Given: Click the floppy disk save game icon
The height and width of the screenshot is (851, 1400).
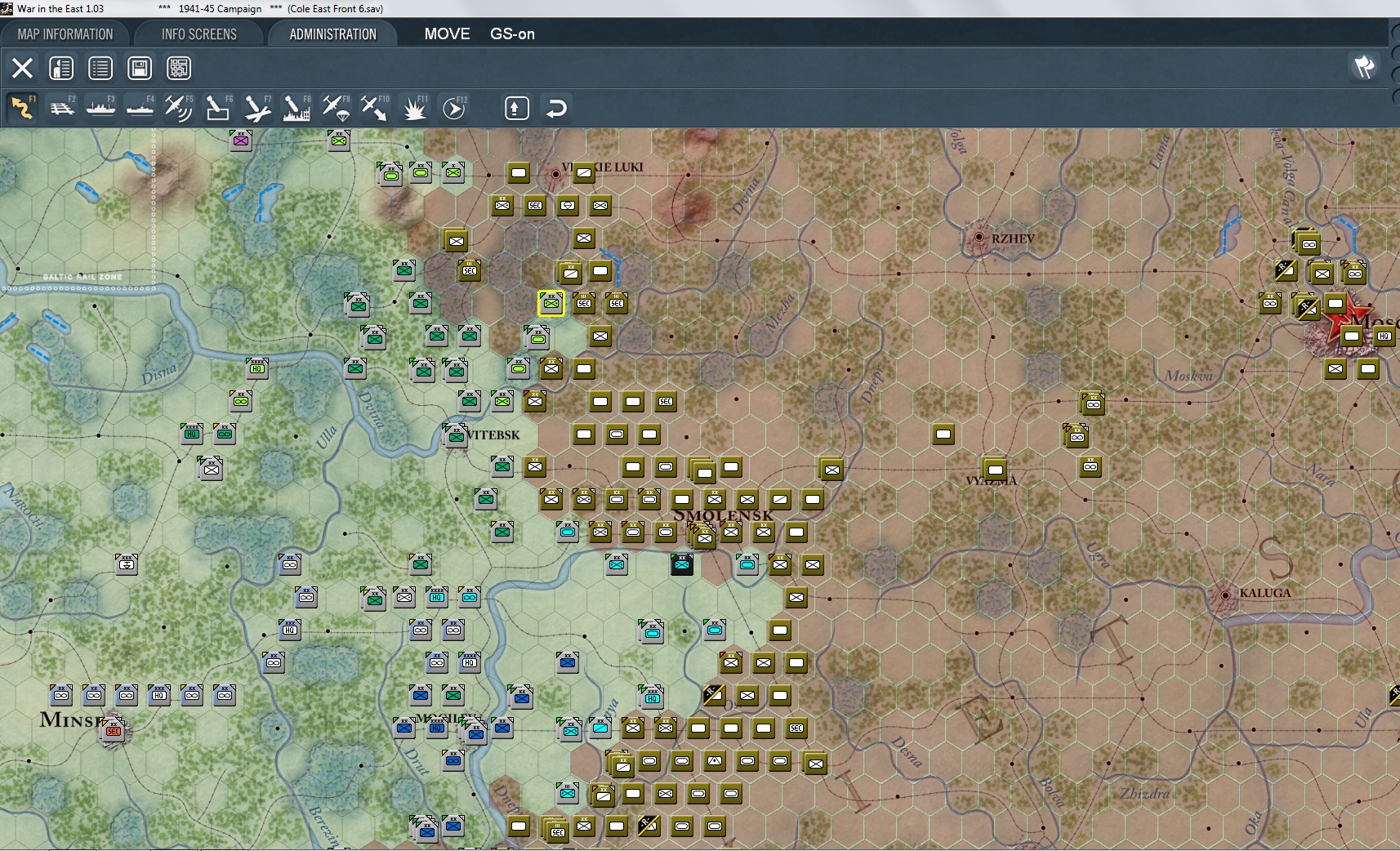Looking at the screenshot, I should 140,68.
